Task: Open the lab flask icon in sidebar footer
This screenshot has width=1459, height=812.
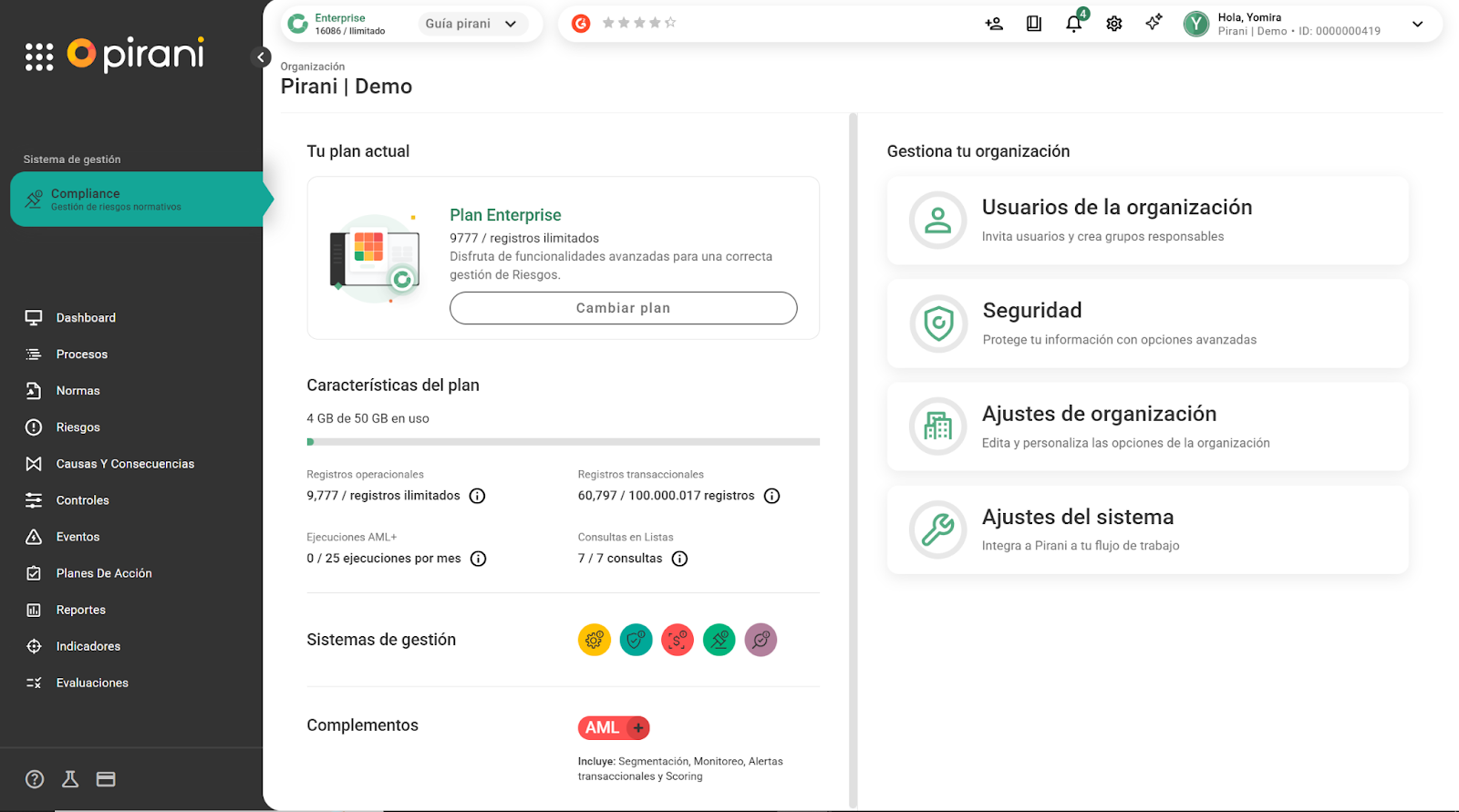Action: pyautogui.click(x=70, y=779)
